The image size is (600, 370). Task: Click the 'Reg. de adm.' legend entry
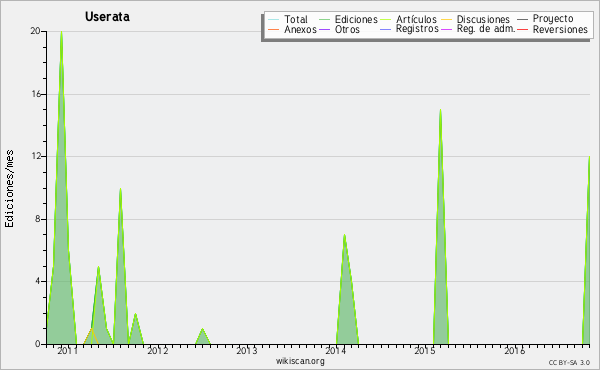(x=478, y=29)
